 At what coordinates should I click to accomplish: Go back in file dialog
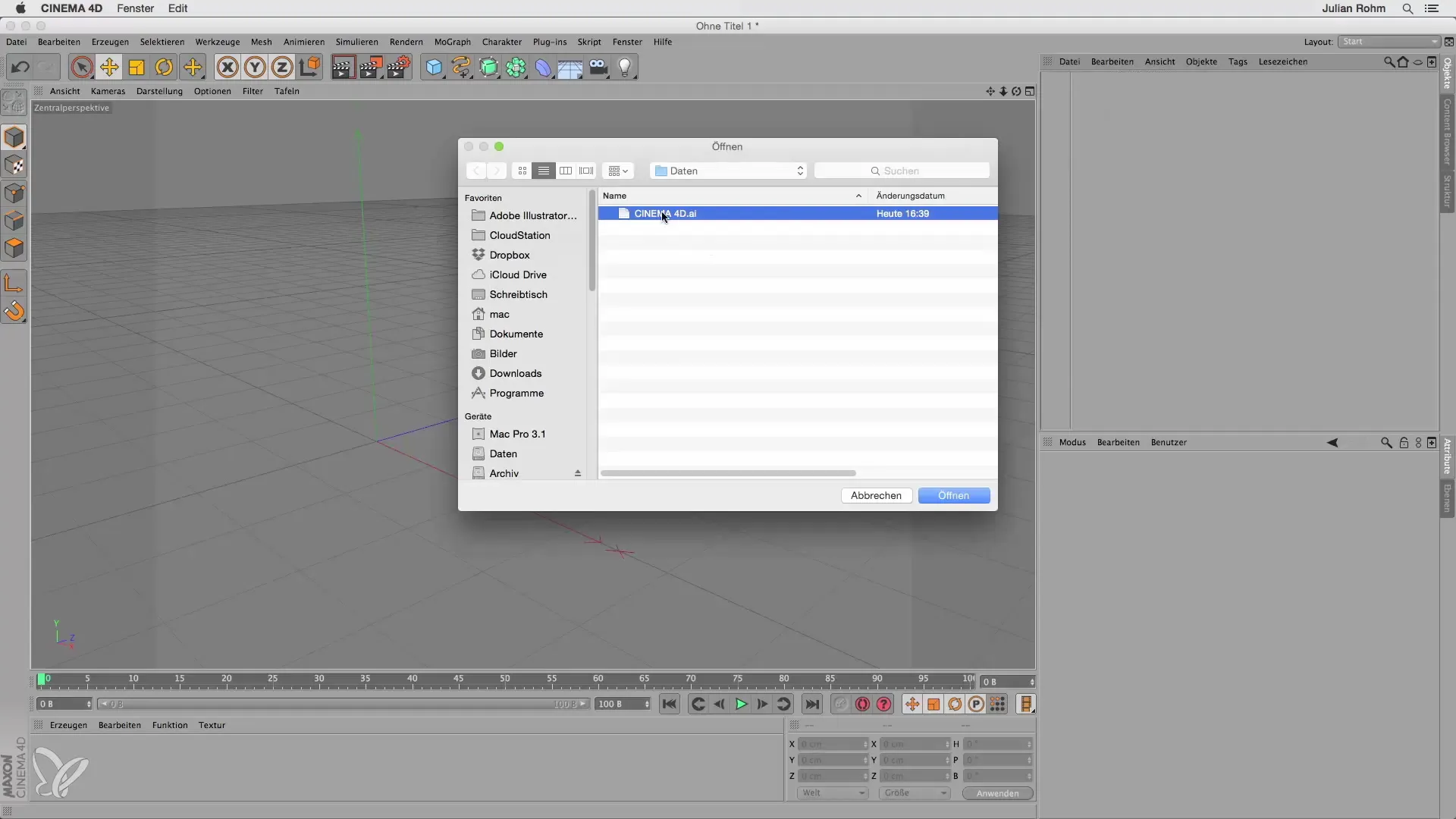(476, 171)
